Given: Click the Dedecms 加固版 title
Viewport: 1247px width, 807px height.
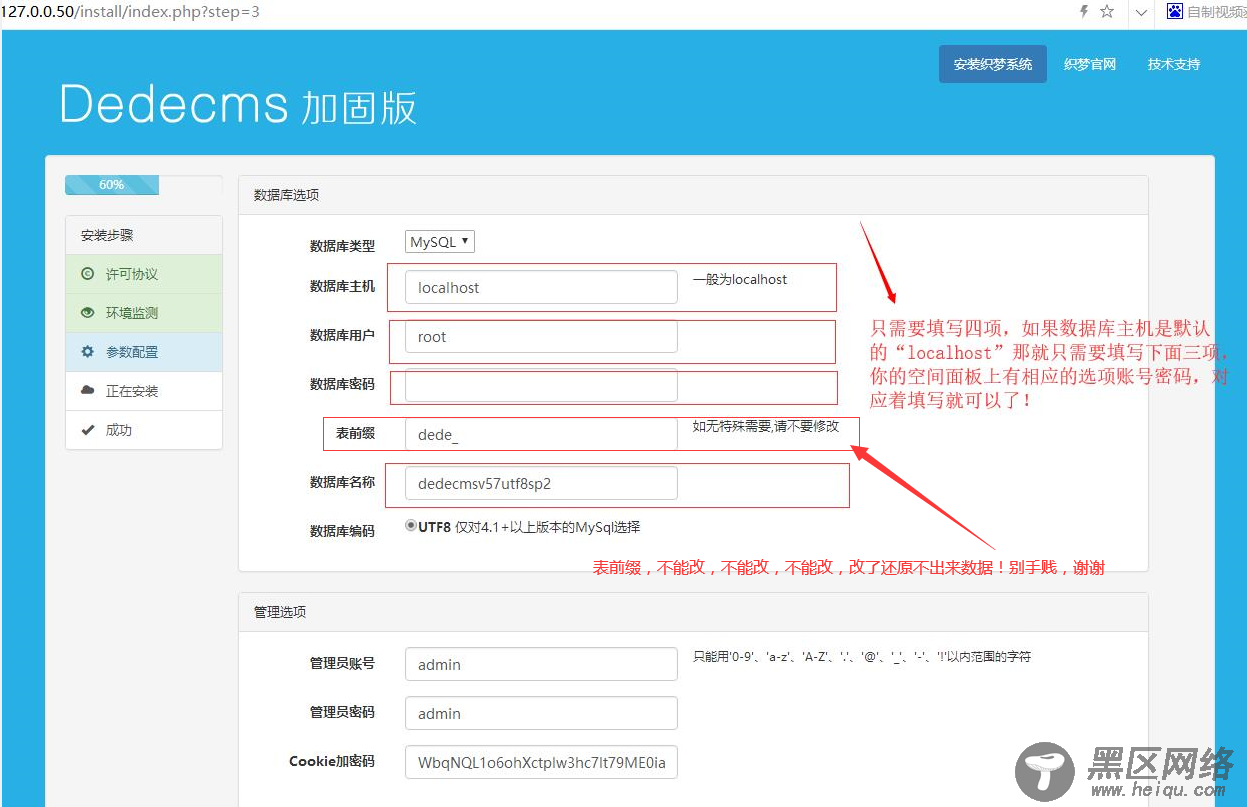Looking at the screenshot, I should 238,104.
